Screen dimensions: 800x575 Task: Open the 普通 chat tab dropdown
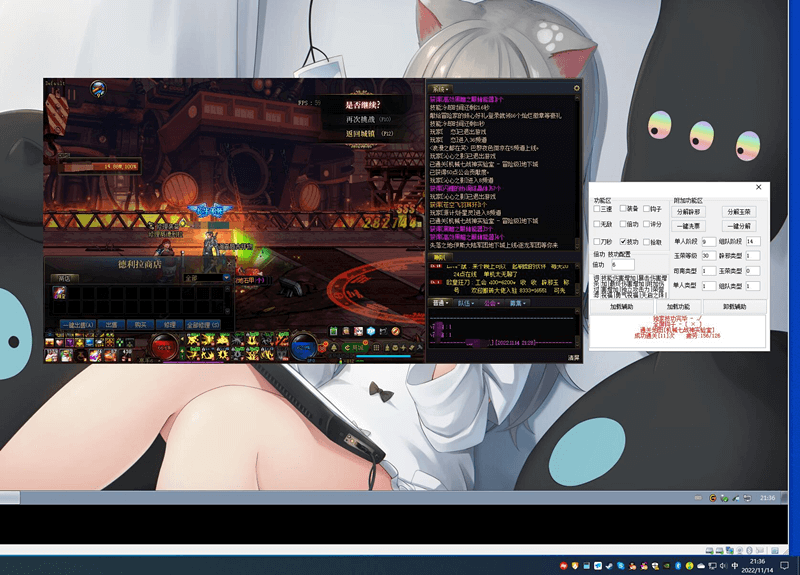tap(440, 303)
